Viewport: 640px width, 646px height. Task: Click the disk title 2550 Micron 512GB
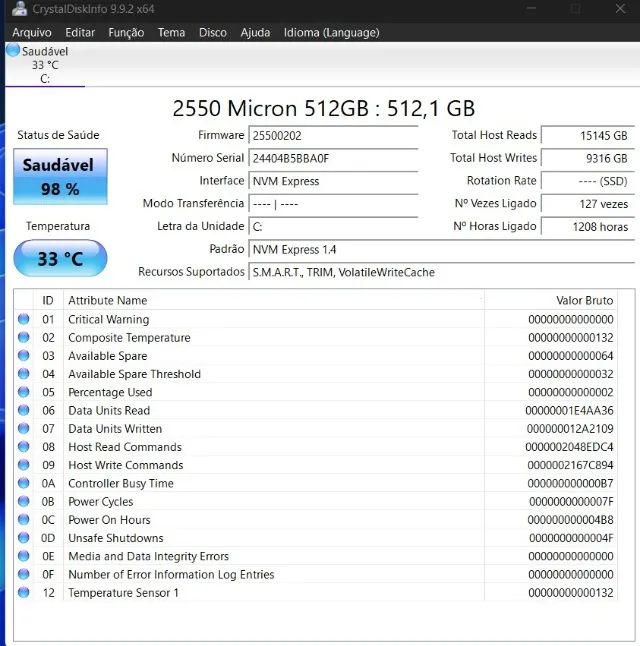(x=324, y=108)
